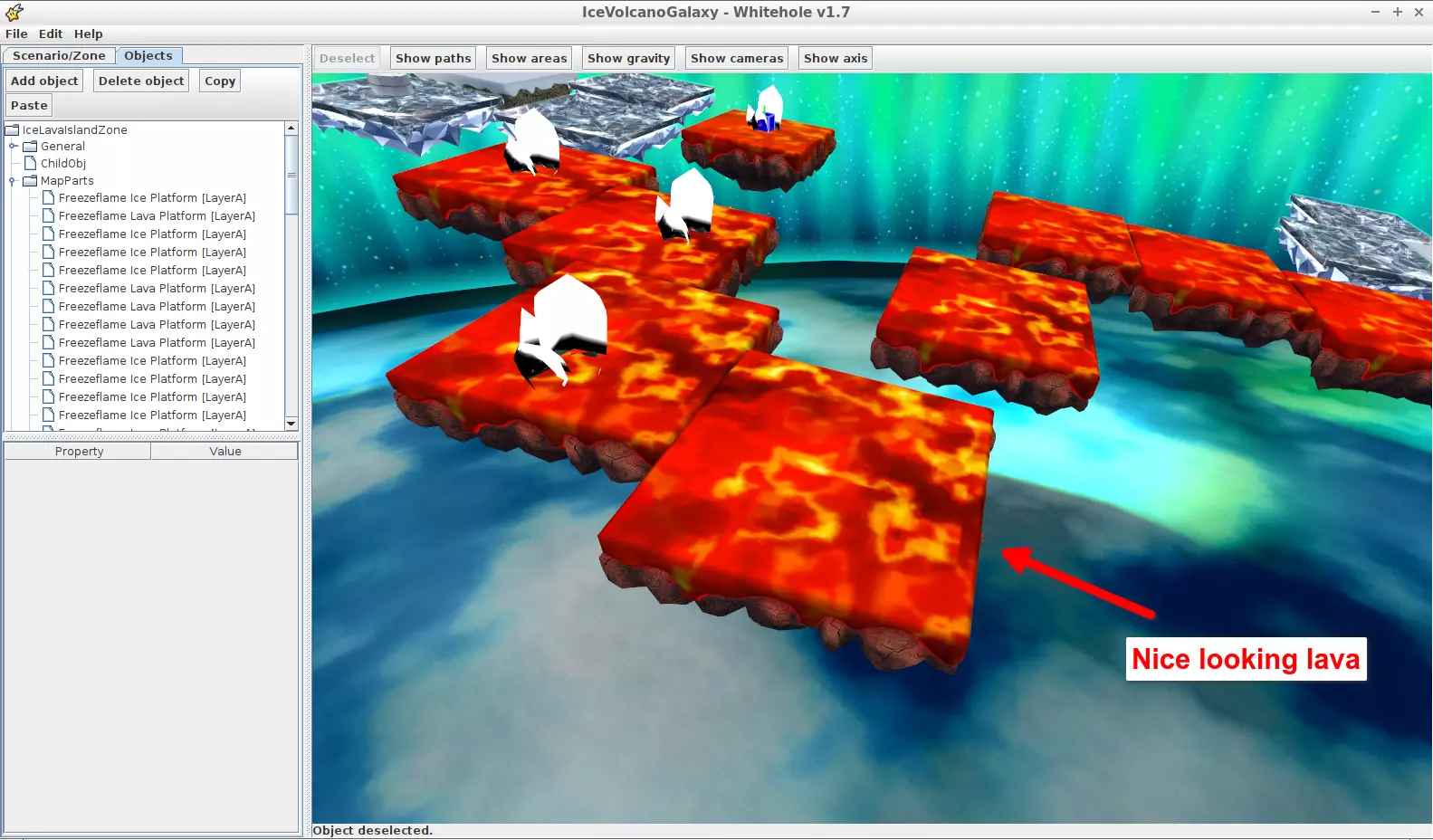Toggle Show areas display
The image size is (1433, 840).
pyautogui.click(x=530, y=58)
